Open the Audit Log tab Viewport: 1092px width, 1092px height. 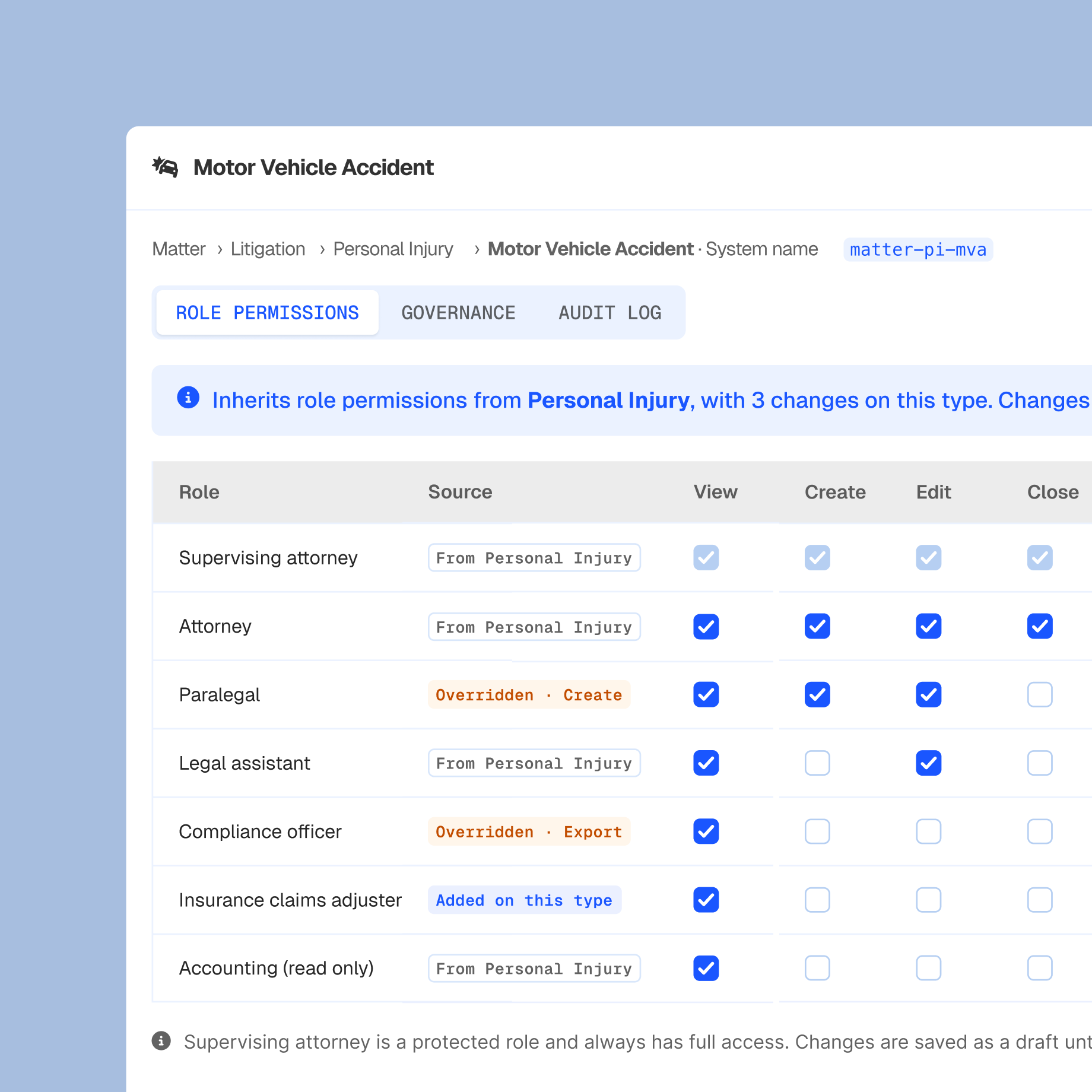click(610, 313)
